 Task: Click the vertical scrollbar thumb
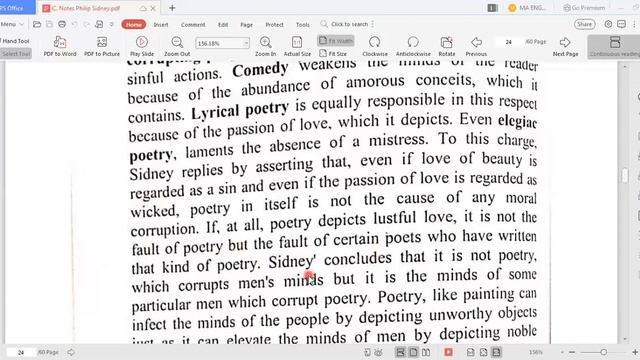[x=625, y=176]
